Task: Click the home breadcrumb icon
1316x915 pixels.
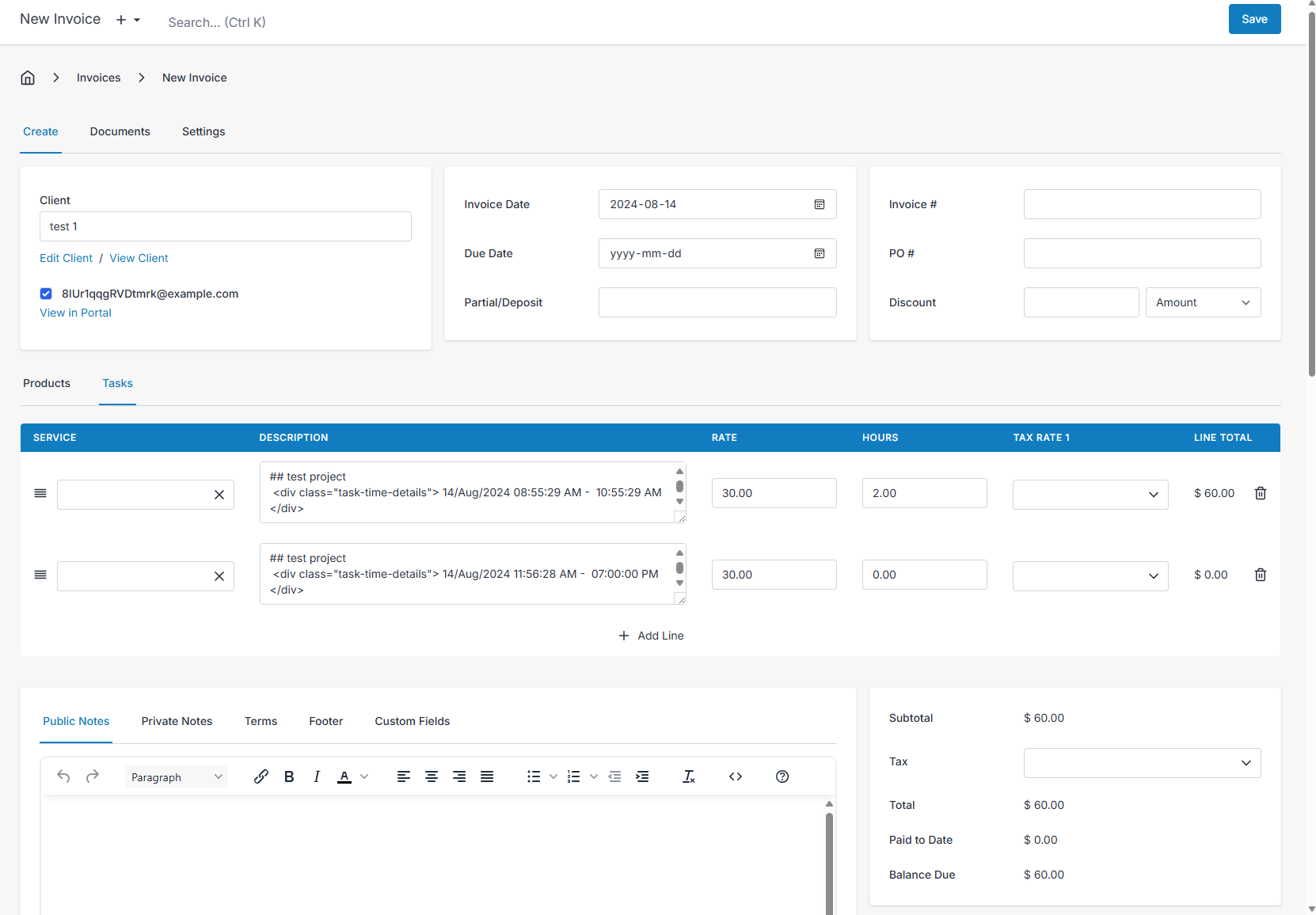Action: (x=27, y=77)
